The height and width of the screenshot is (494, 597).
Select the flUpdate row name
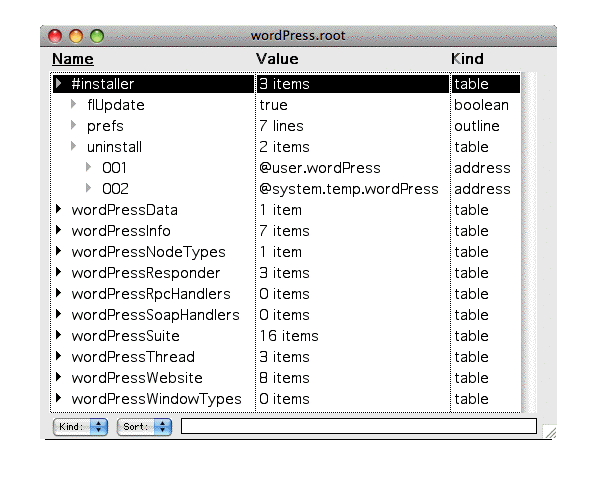coord(116,105)
